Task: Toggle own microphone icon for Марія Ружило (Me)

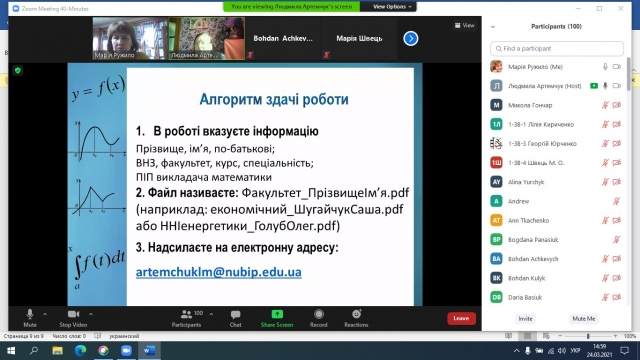Action: click(605, 67)
